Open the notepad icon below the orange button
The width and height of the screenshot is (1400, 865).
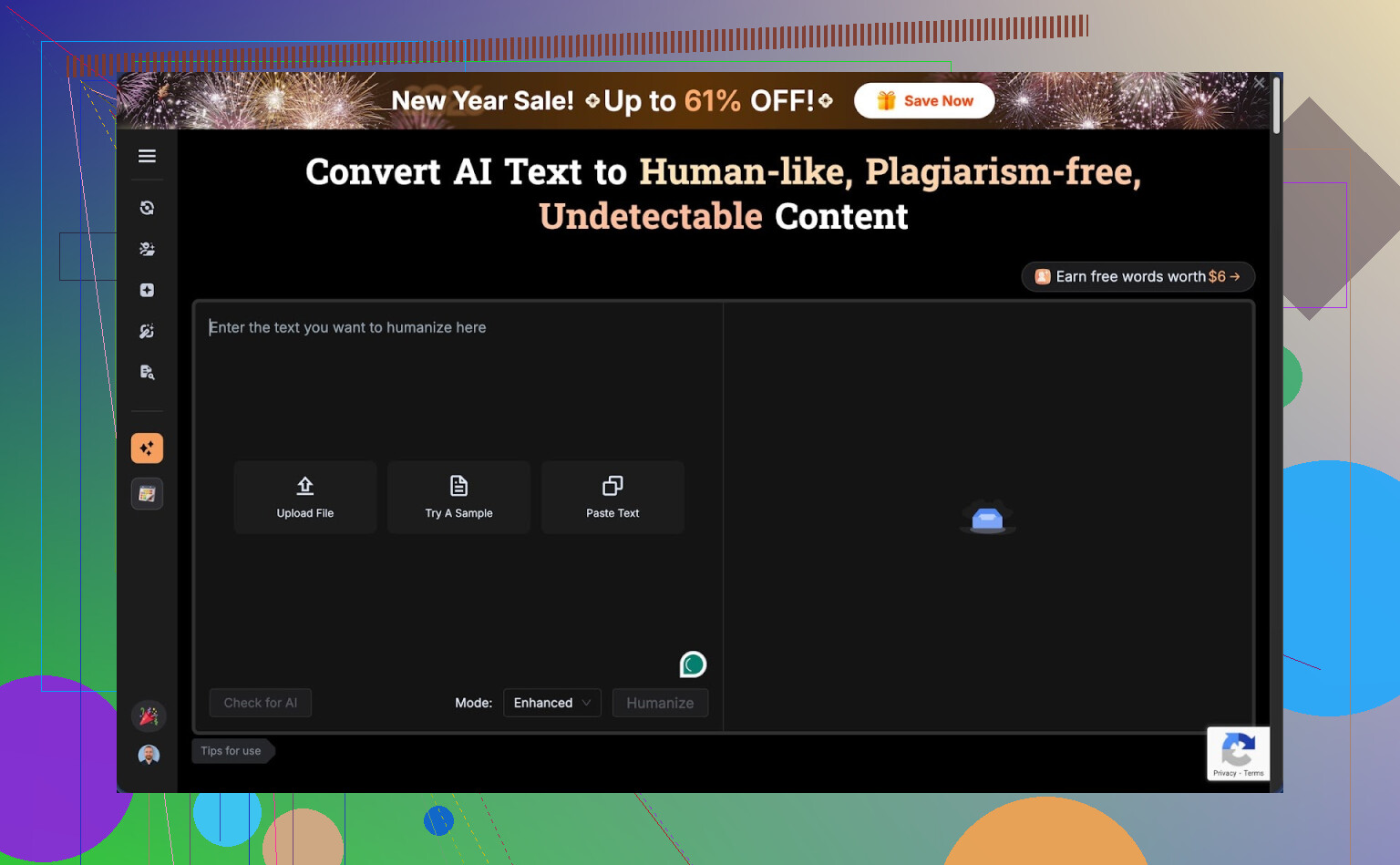tap(147, 494)
